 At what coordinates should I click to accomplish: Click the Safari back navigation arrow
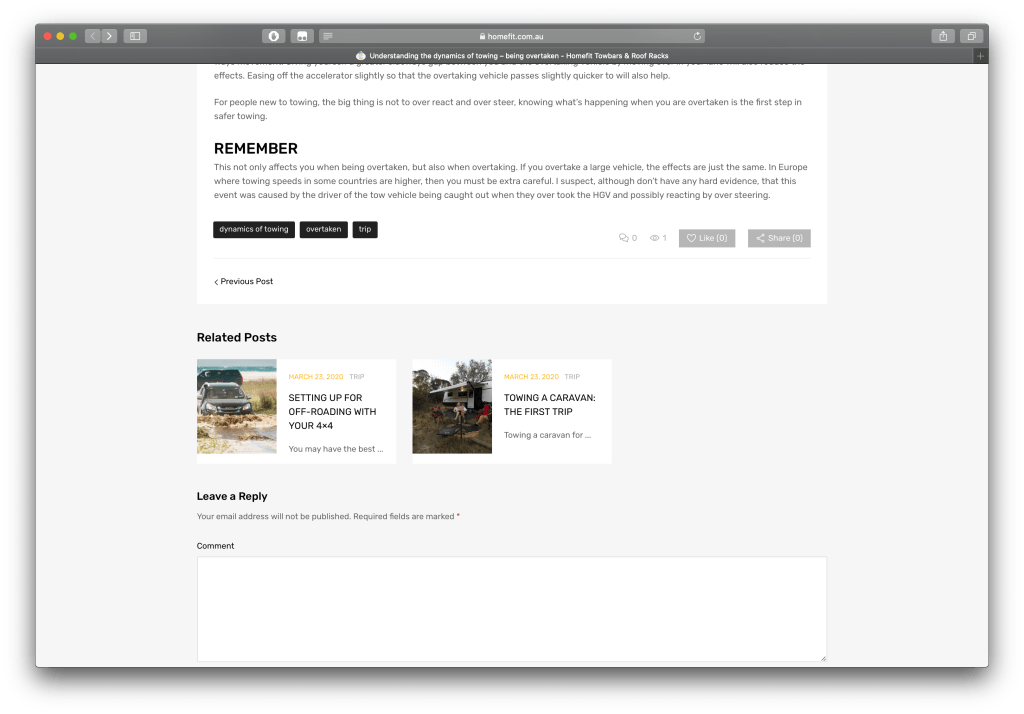point(93,36)
